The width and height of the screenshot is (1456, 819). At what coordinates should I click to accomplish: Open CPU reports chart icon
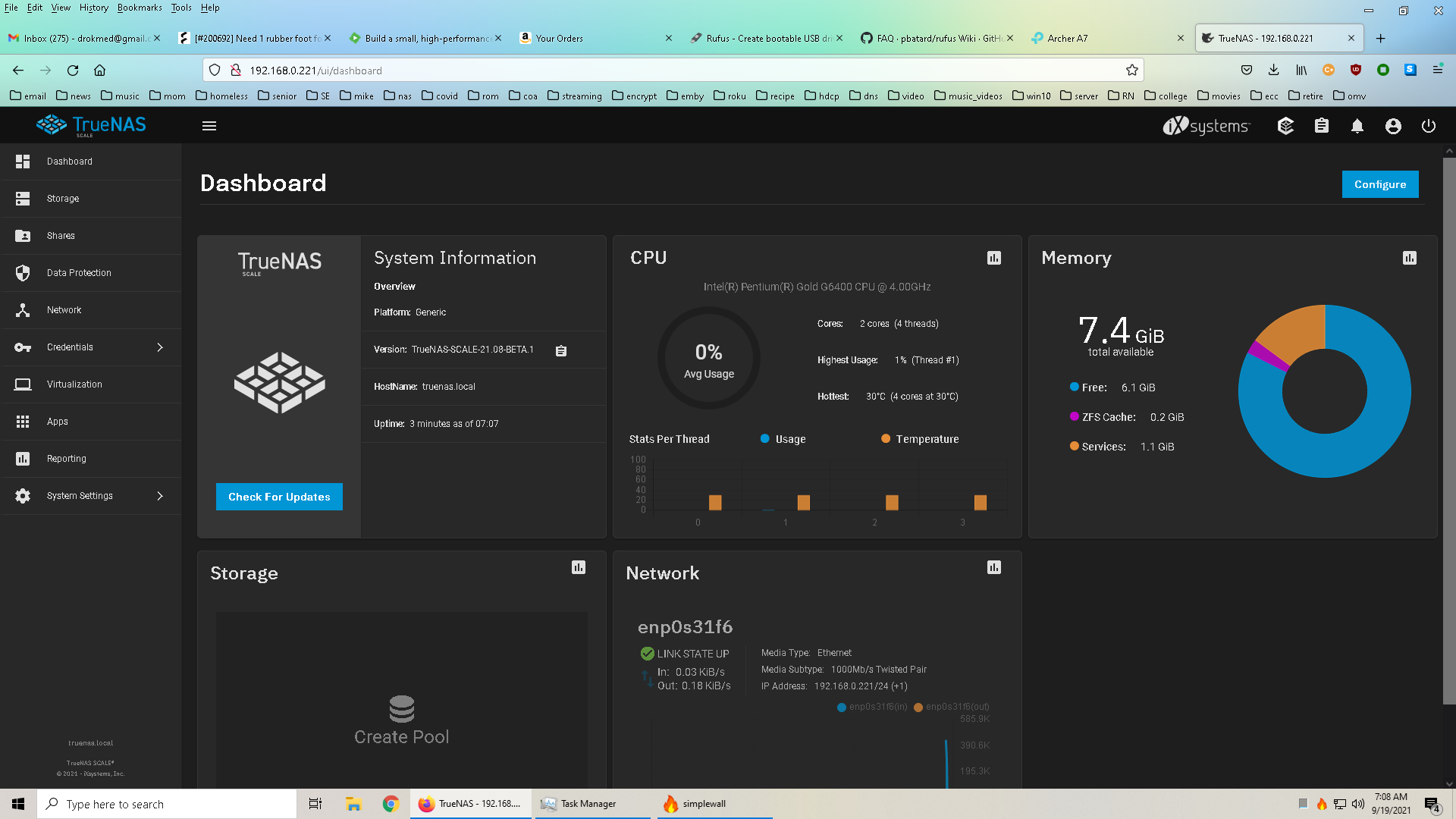tap(994, 258)
